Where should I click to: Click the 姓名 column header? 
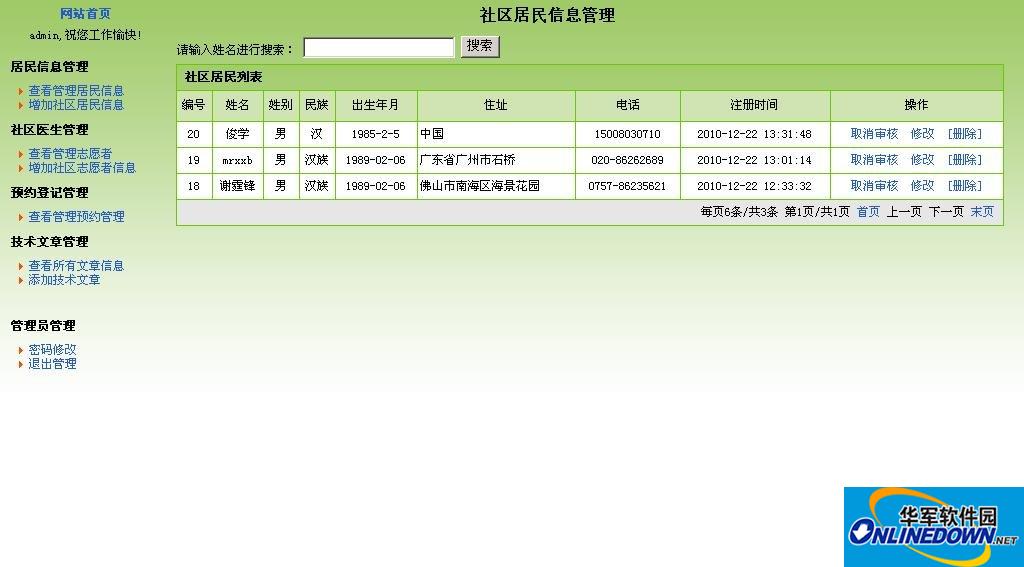coord(238,105)
